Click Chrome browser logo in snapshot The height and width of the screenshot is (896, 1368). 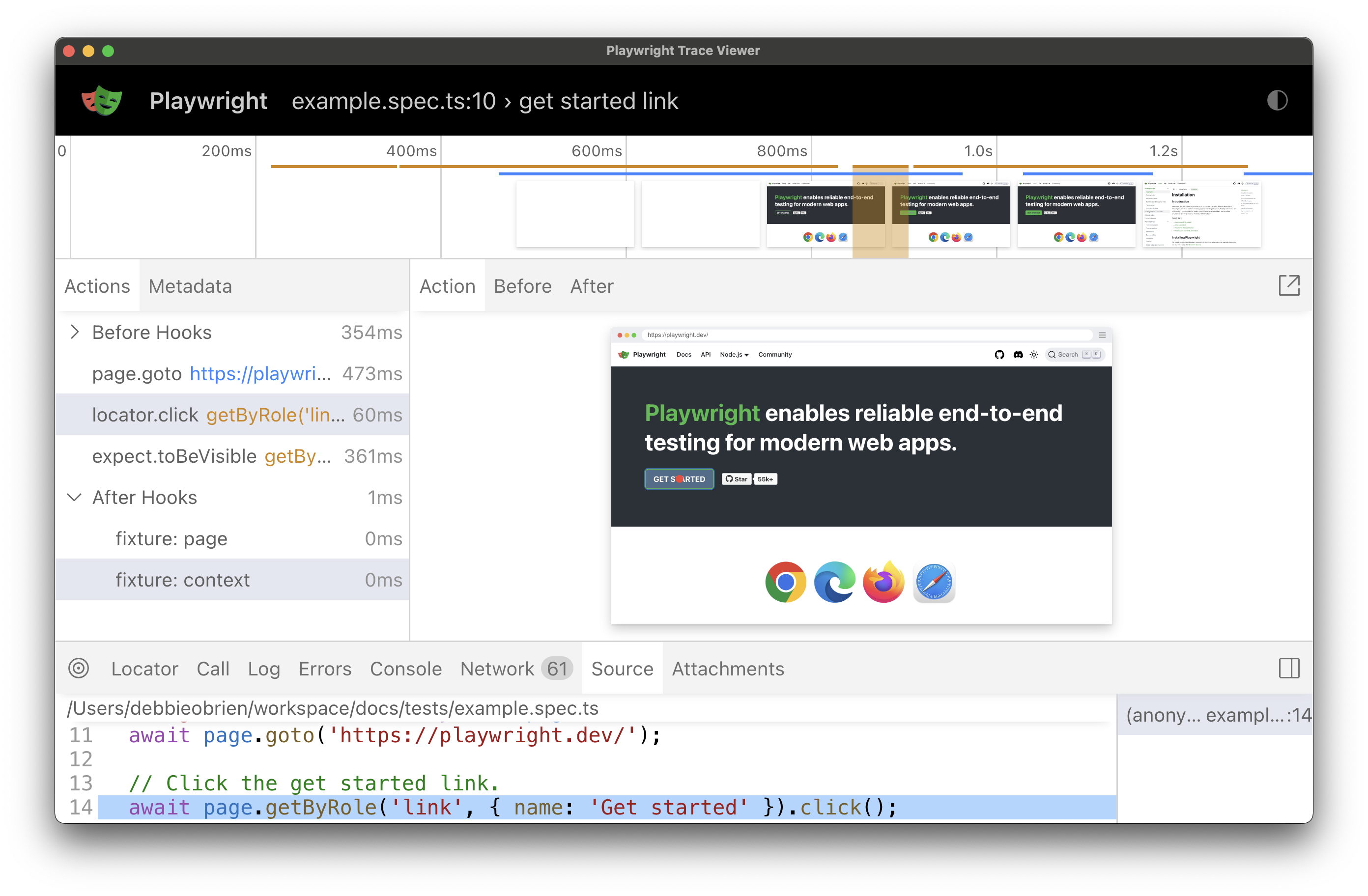(785, 582)
